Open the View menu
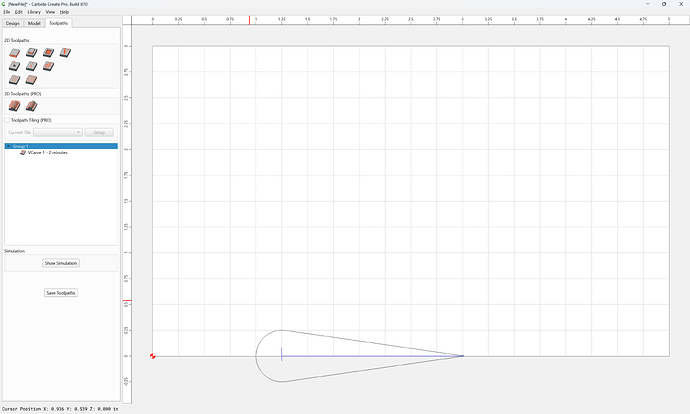The width and height of the screenshot is (690, 414). [x=51, y=12]
